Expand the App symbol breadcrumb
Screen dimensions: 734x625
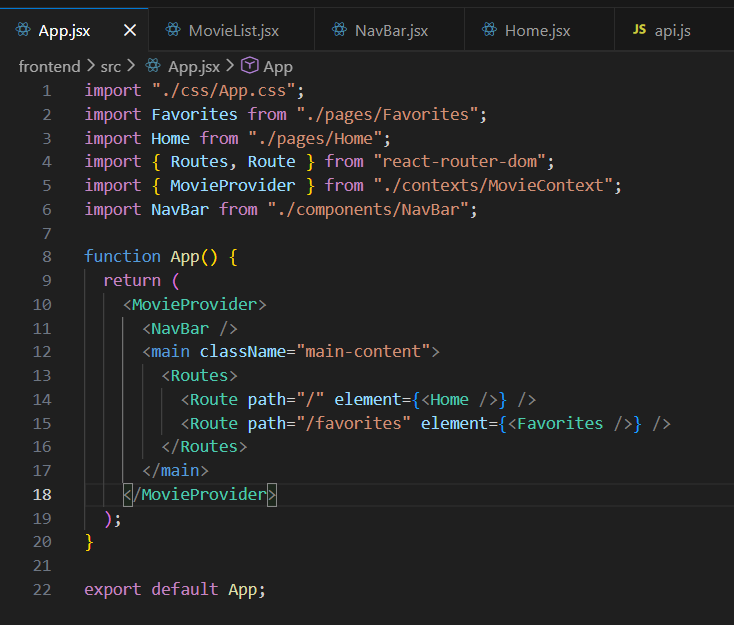point(277,66)
